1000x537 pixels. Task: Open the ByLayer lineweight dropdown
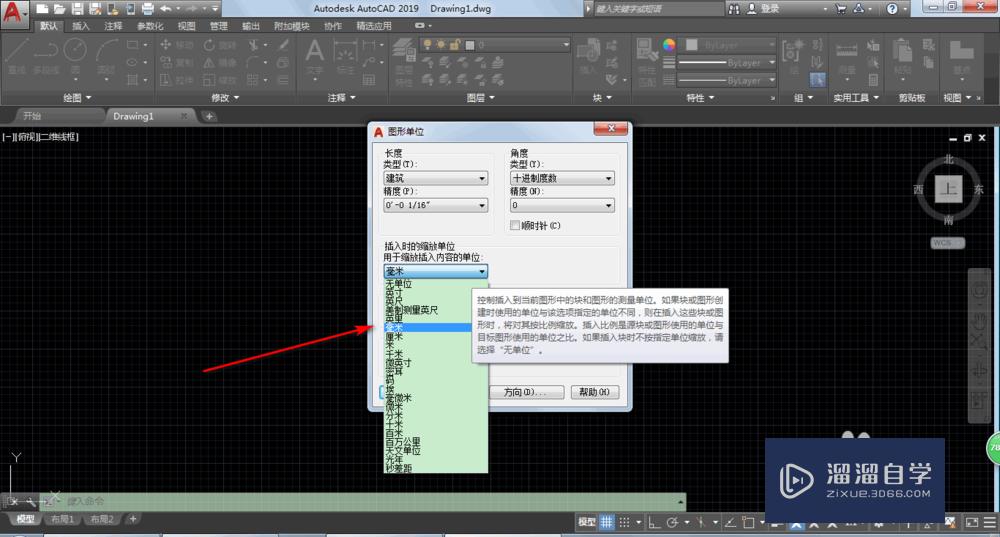click(726, 63)
